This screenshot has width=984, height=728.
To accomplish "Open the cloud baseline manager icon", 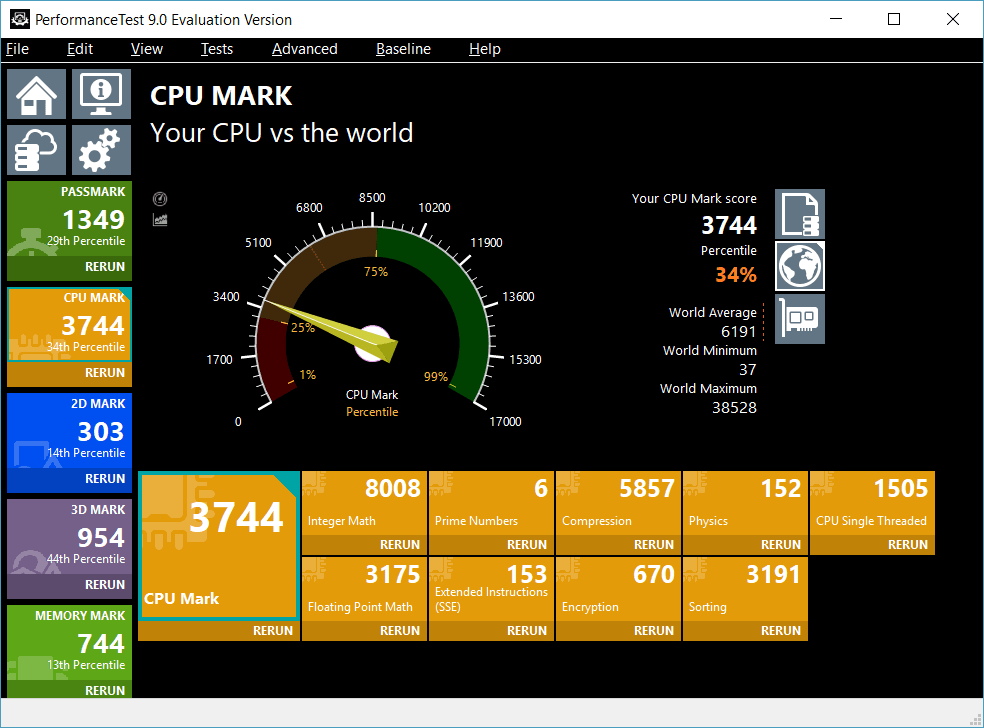I will (36, 150).
